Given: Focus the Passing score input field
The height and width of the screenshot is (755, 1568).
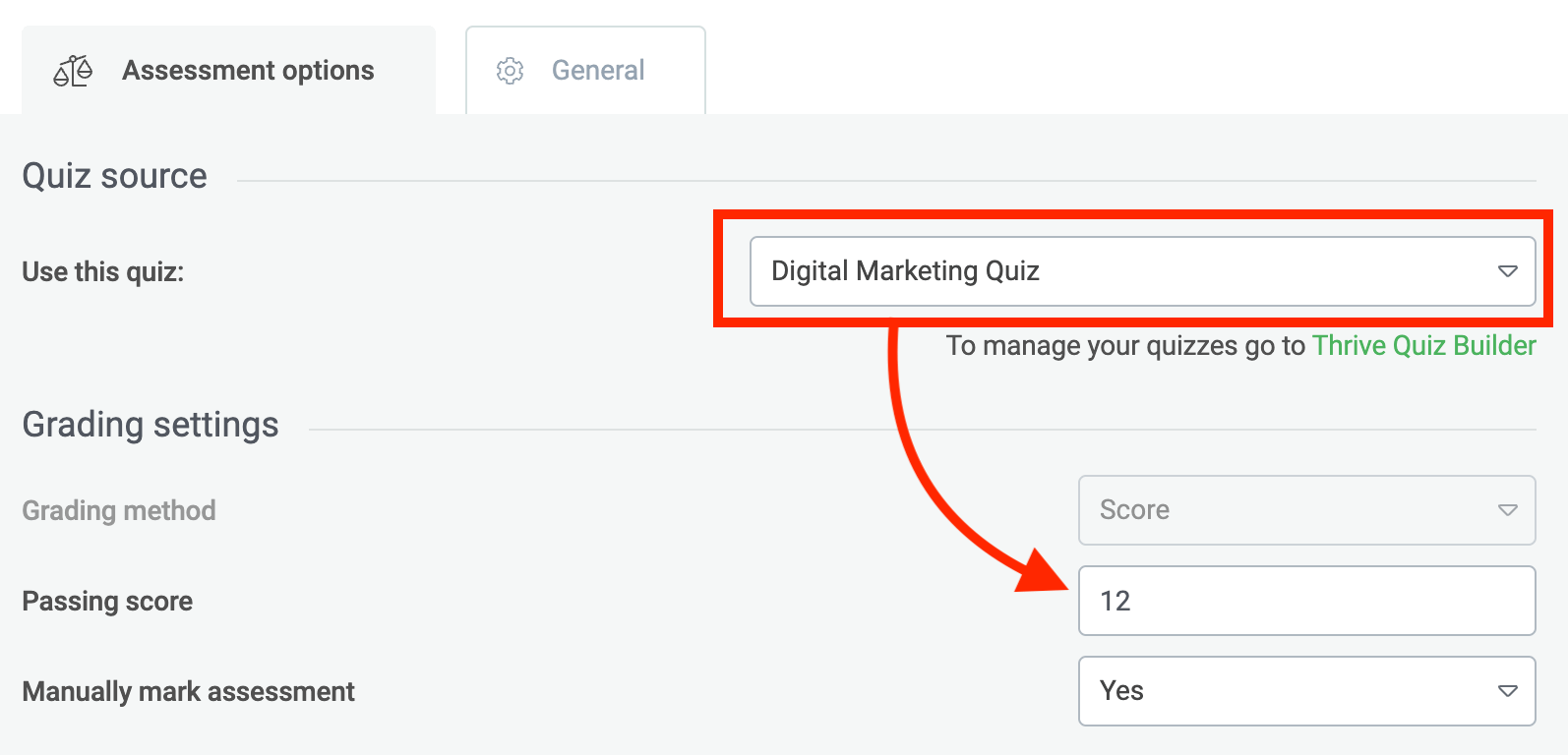Looking at the screenshot, I should tap(1306, 601).
